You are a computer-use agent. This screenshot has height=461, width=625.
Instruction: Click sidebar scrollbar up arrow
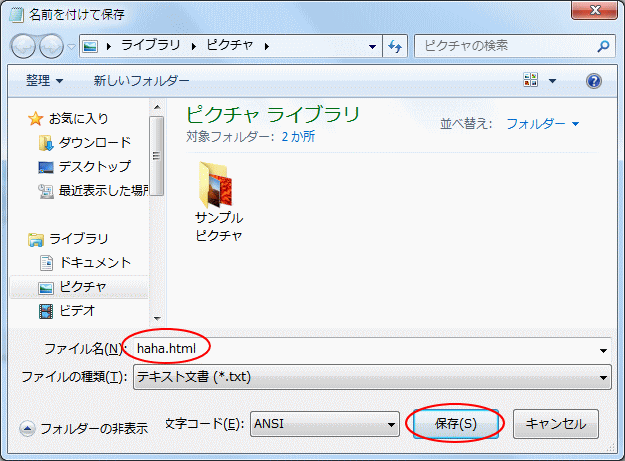pyautogui.click(x=157, y=107)
